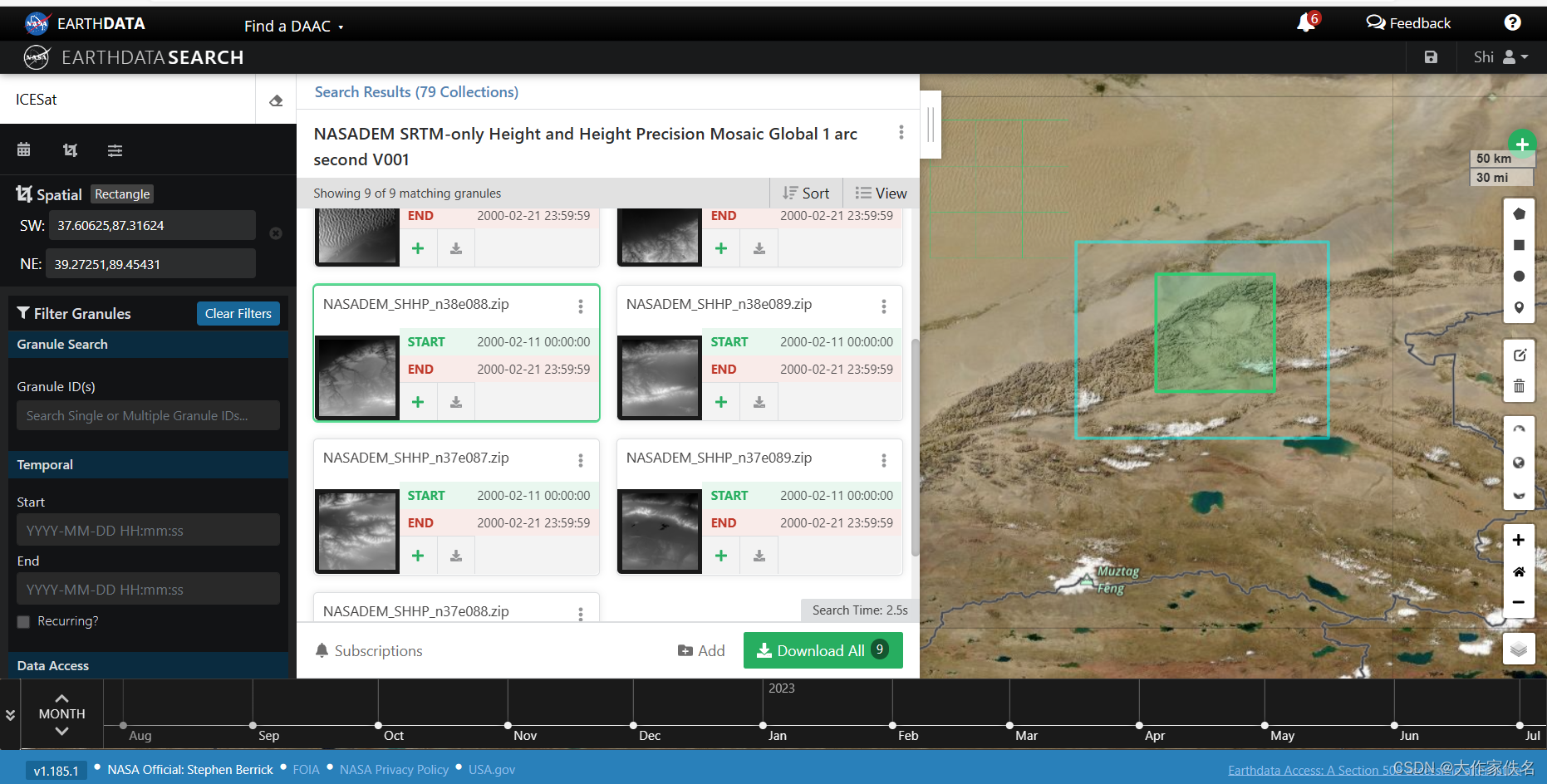
Task: Switch to geographic map projection
Action: pos(1519,463)
